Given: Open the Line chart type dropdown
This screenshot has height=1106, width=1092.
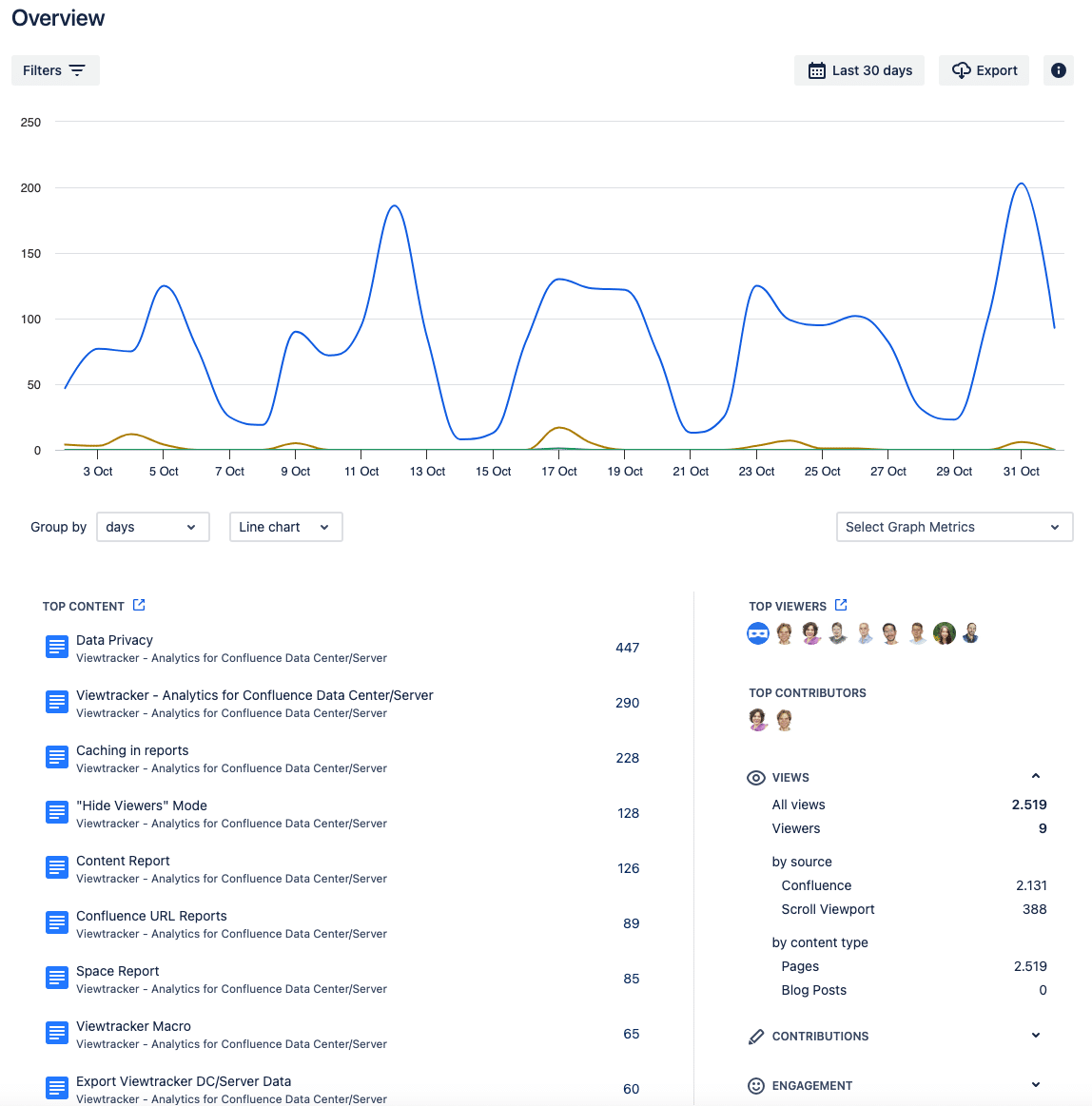Looking at the screenshot, I should click(x=284, y=526).
